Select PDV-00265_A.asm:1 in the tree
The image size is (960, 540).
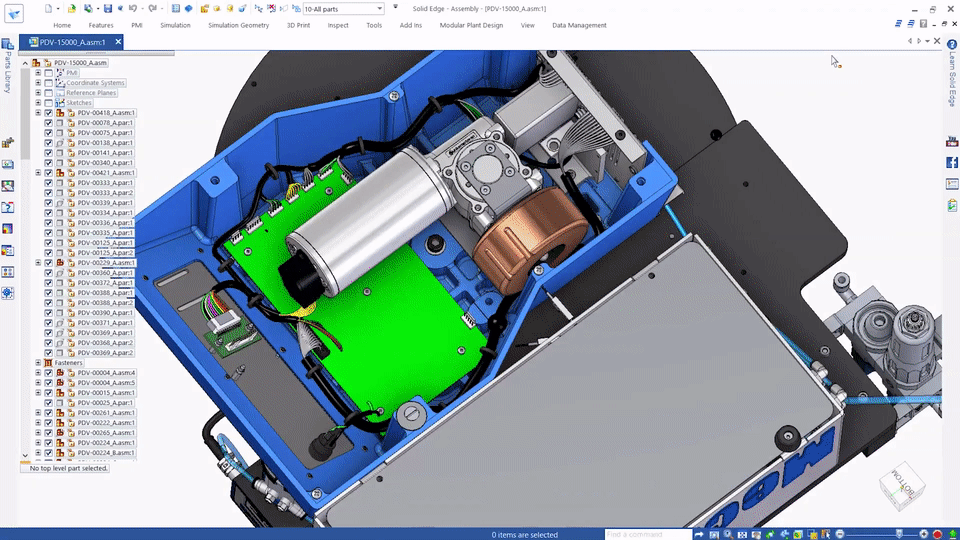coord(106,433)
